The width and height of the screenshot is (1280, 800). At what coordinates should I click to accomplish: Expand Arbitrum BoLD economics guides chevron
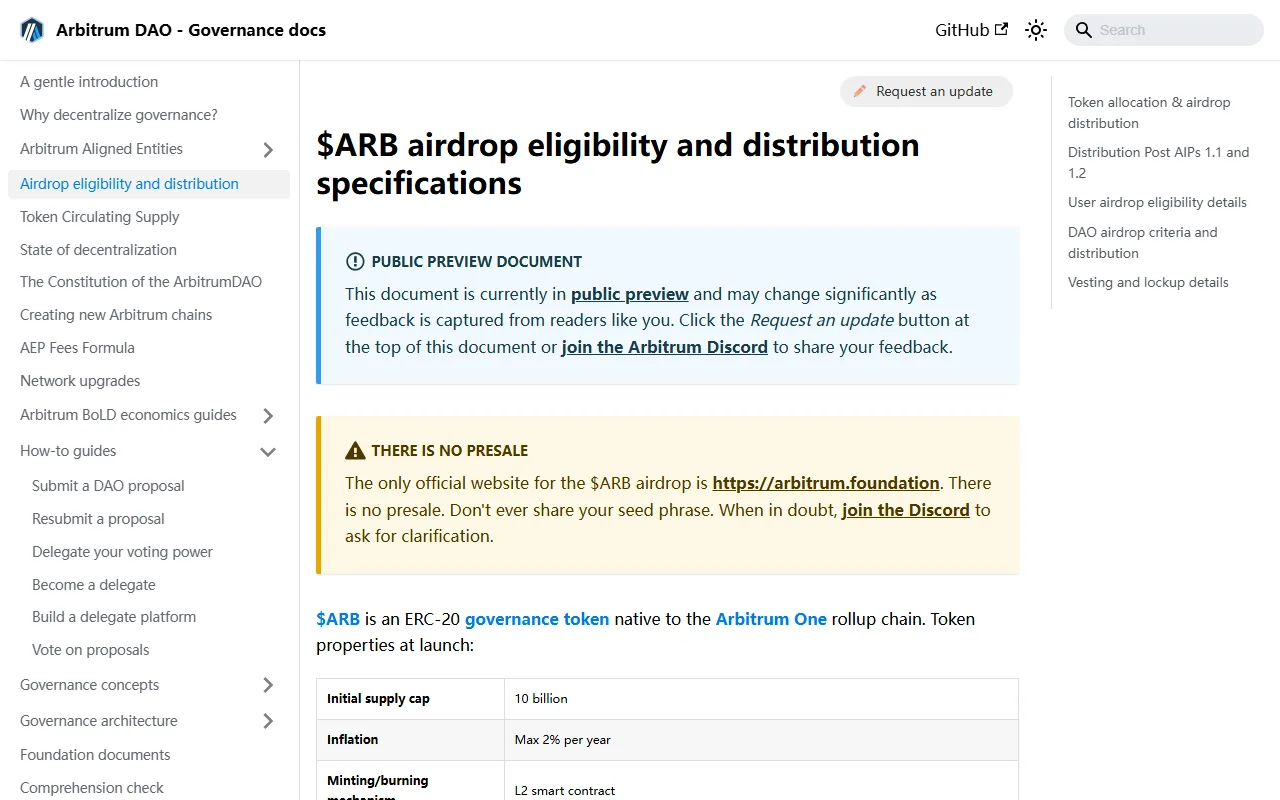(268, 416)
